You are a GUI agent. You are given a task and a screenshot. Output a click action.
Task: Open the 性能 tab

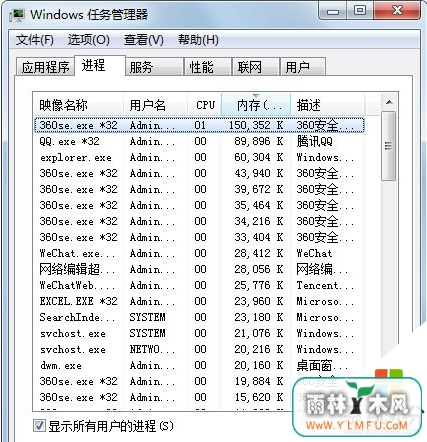pos(208,67)
